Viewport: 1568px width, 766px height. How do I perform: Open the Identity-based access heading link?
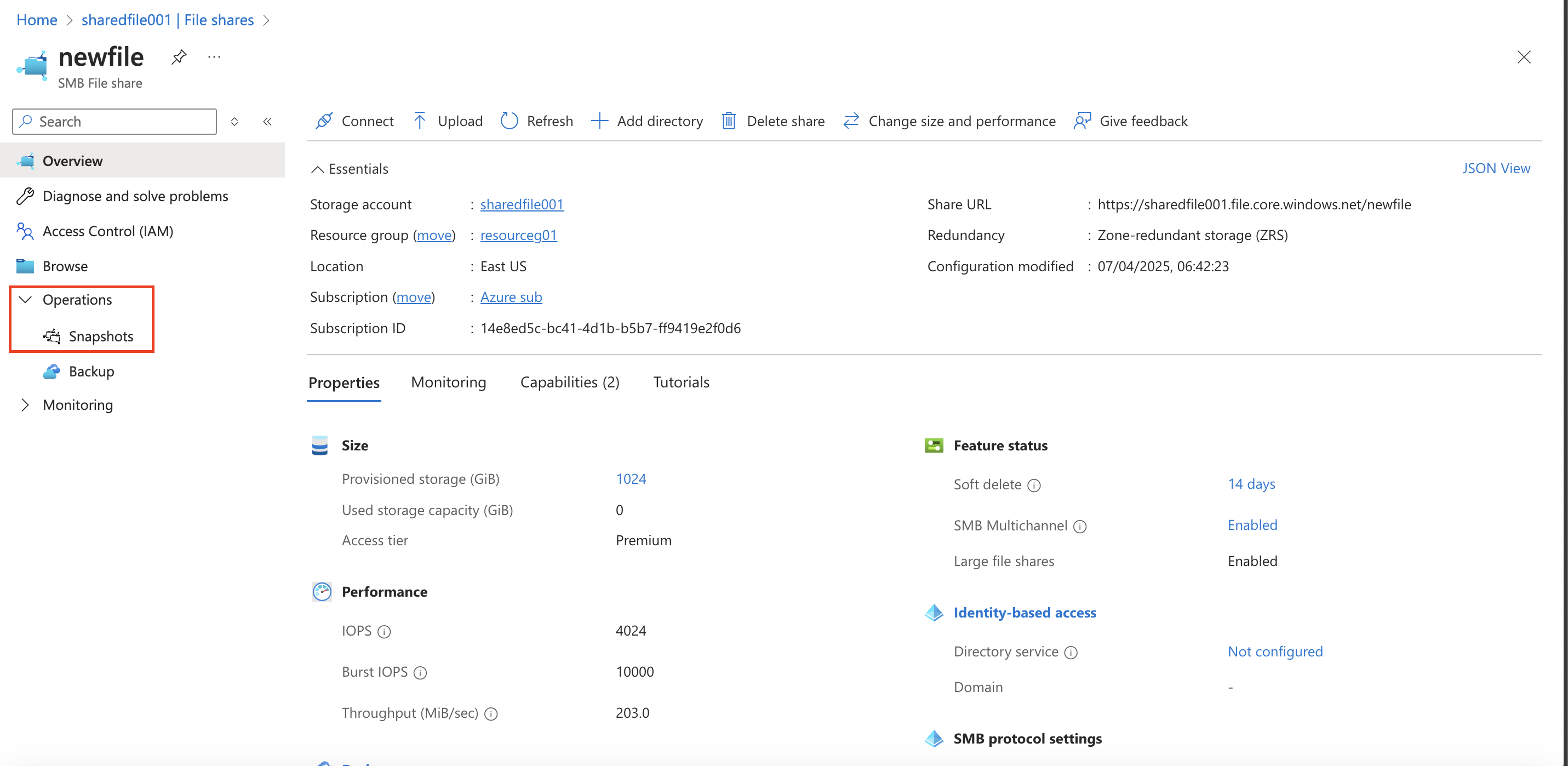1025,613
